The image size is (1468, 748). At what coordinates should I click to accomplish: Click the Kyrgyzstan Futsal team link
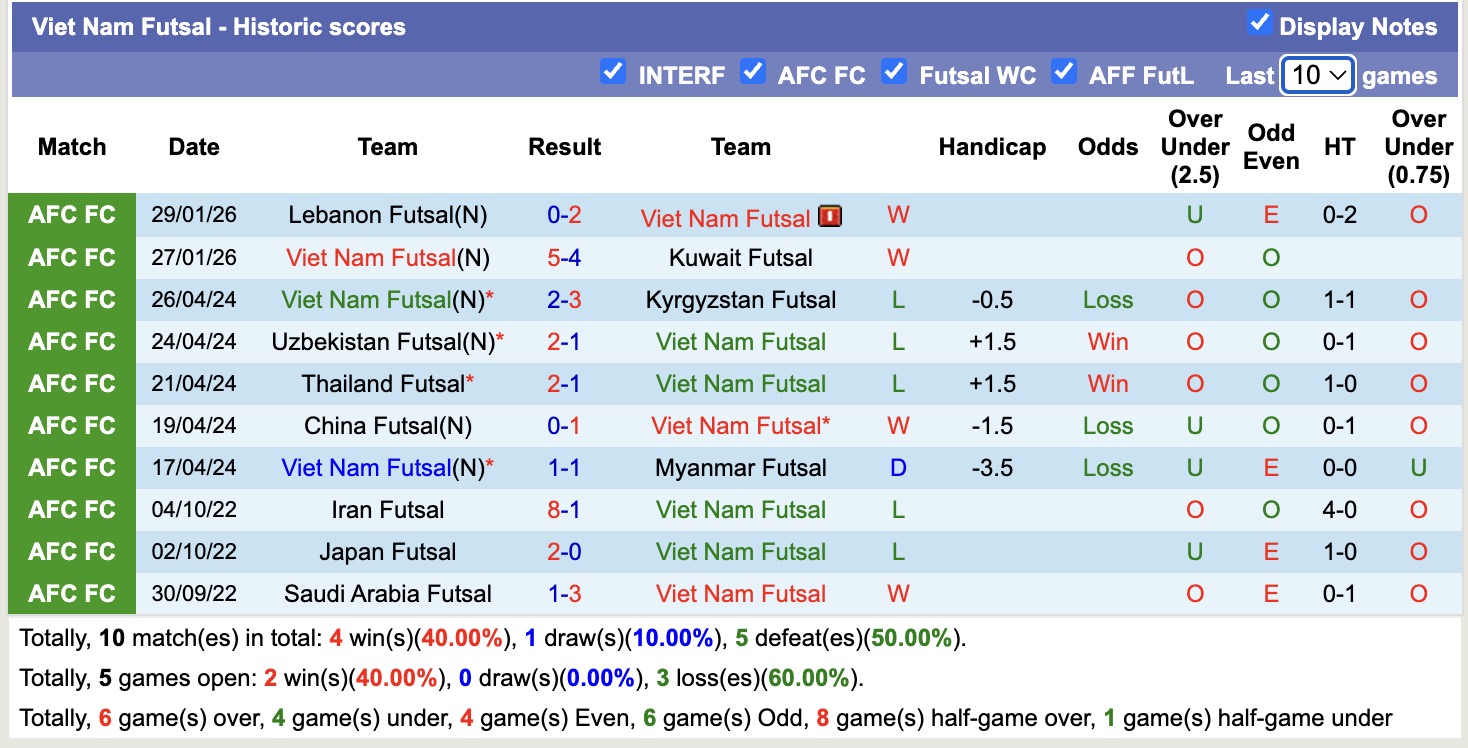coord(741,299)
